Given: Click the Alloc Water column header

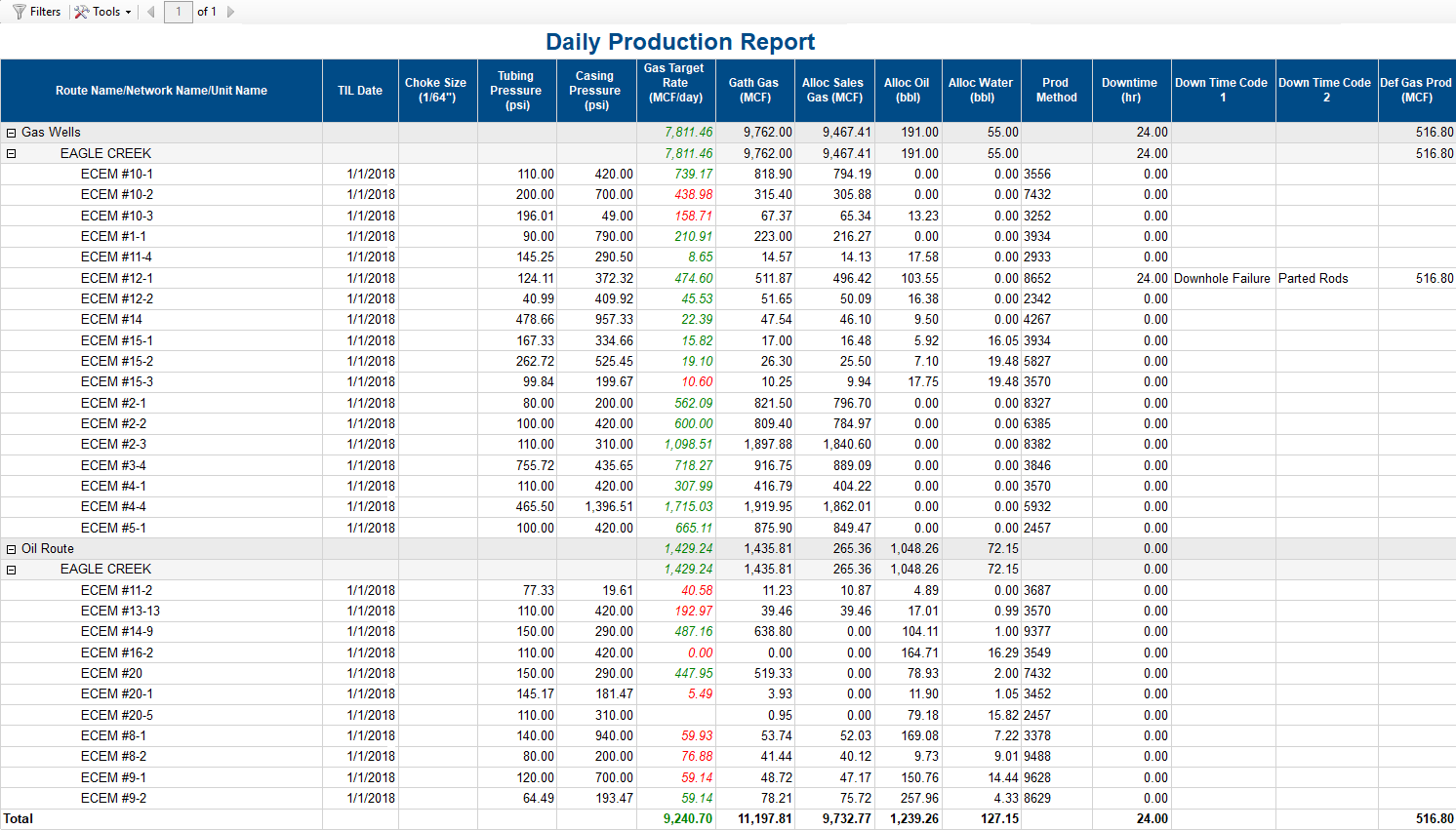Looking at the screenshot, I should [981, 91].
